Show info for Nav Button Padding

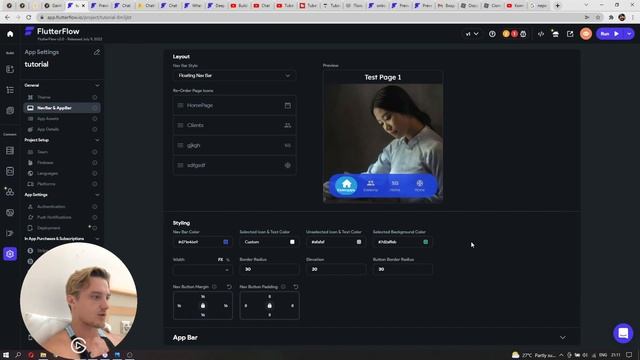click(283, 287)
